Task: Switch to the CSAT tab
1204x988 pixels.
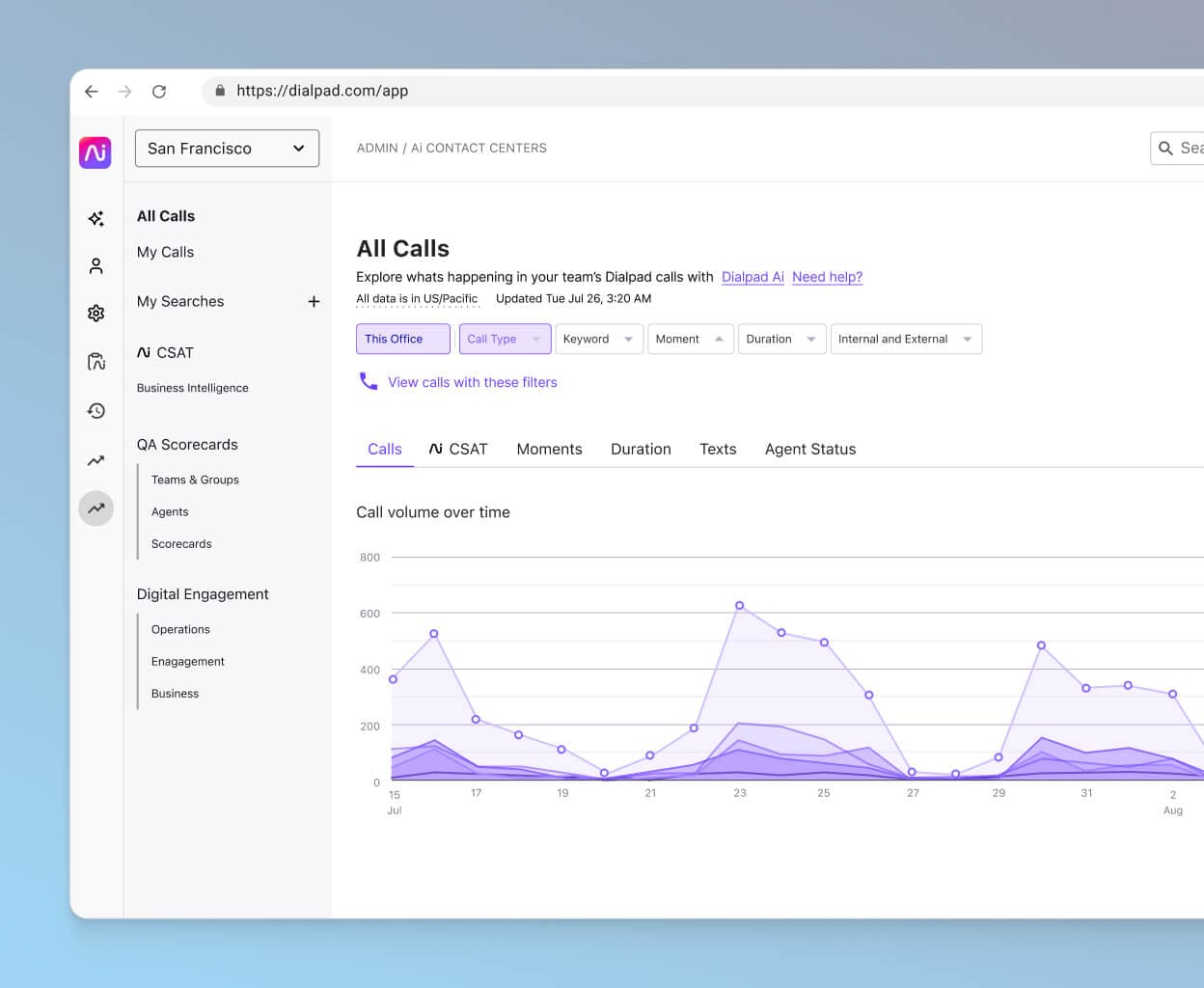Action: [457, 449]
